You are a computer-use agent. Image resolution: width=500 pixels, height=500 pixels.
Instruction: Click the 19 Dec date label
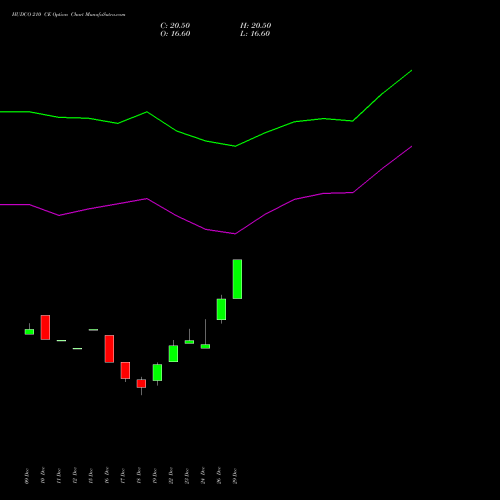click(155, 476)
